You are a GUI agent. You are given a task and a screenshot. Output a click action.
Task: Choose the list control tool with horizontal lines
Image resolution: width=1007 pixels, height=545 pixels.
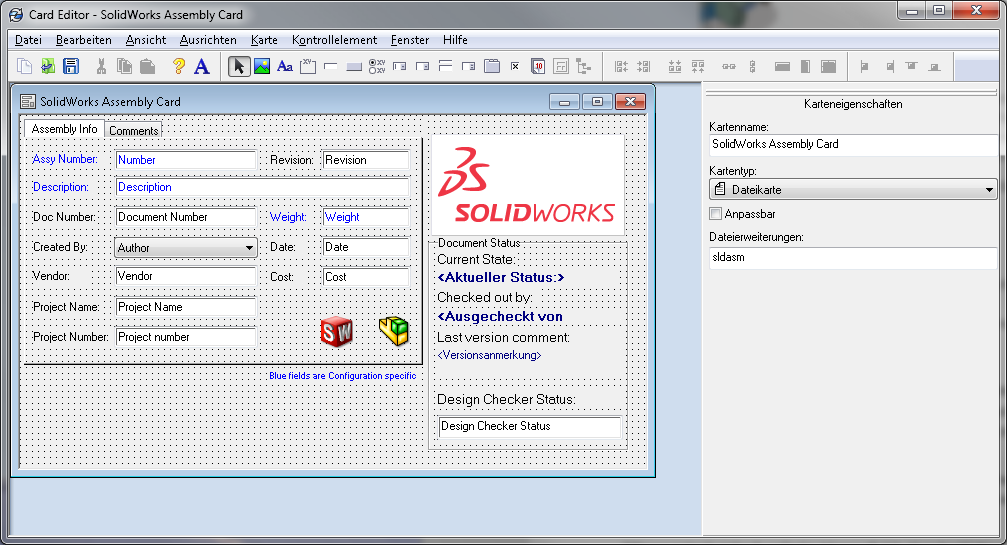(446, 66)
